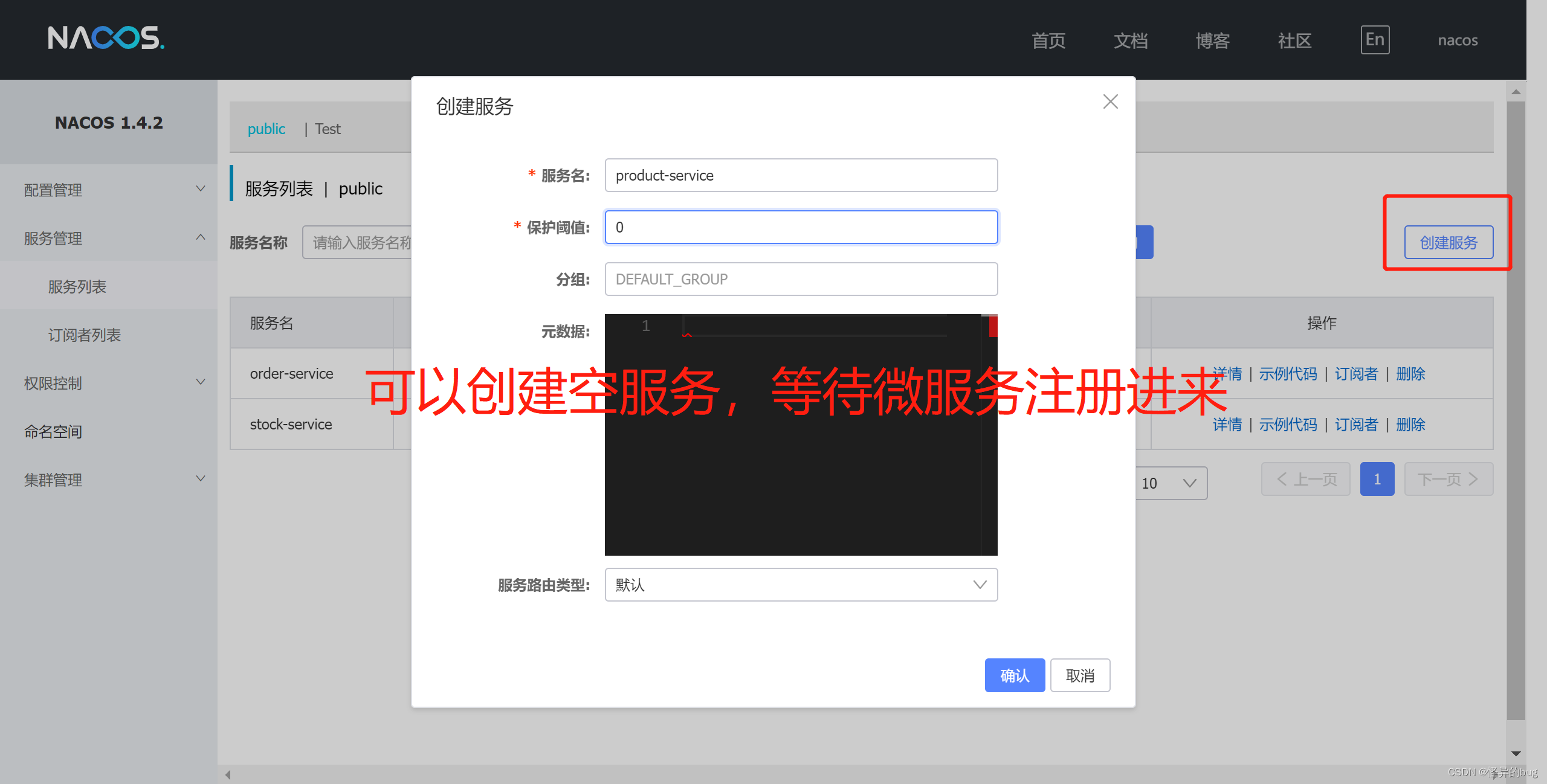Open 文档 in the top navigation

1131,40
